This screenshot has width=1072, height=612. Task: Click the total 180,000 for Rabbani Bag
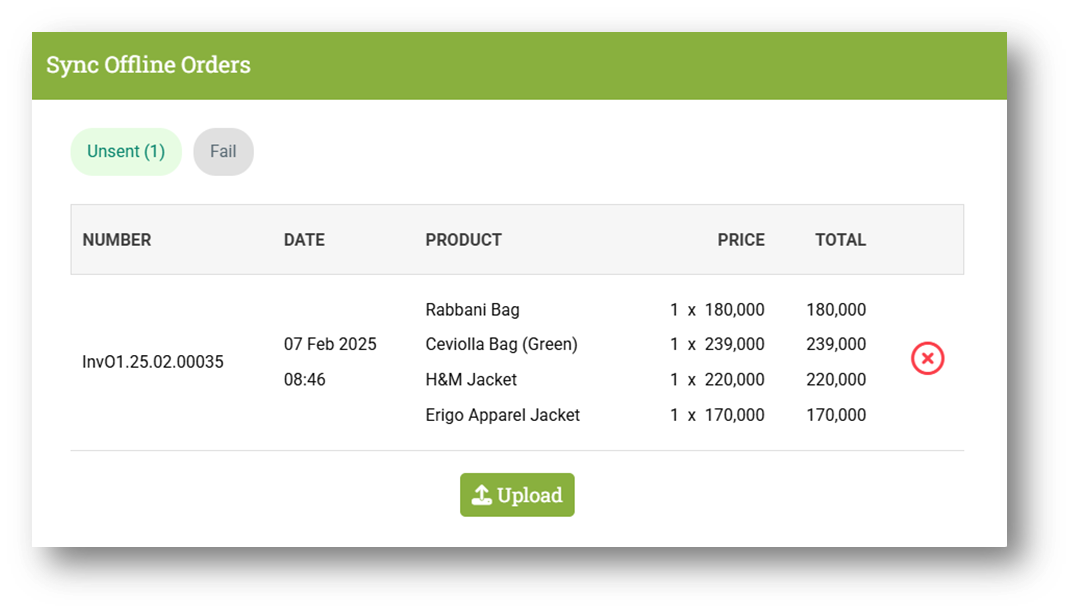[x=836, y=310]
